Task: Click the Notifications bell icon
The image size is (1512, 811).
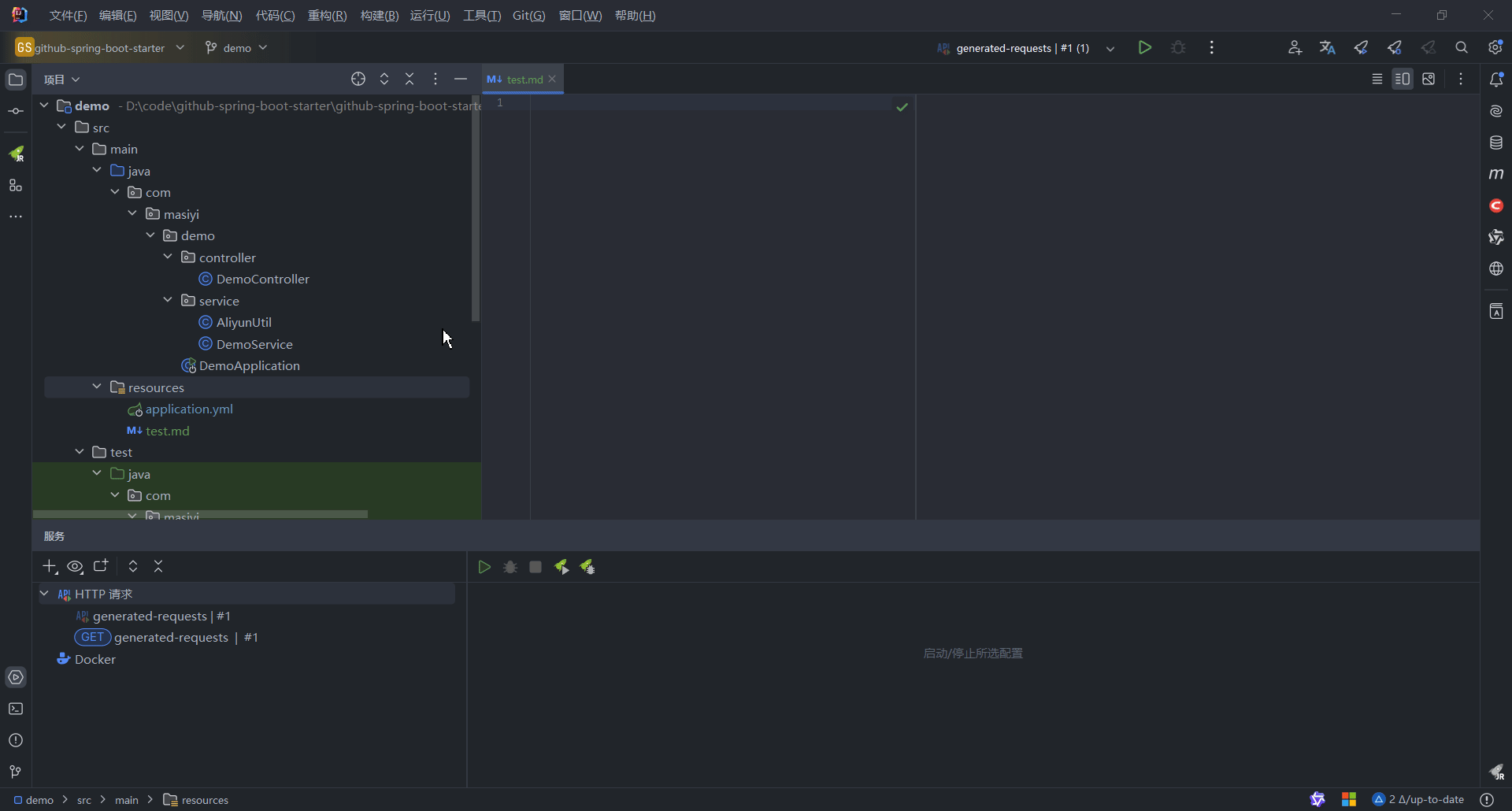Action: [x=1496, y=80]
